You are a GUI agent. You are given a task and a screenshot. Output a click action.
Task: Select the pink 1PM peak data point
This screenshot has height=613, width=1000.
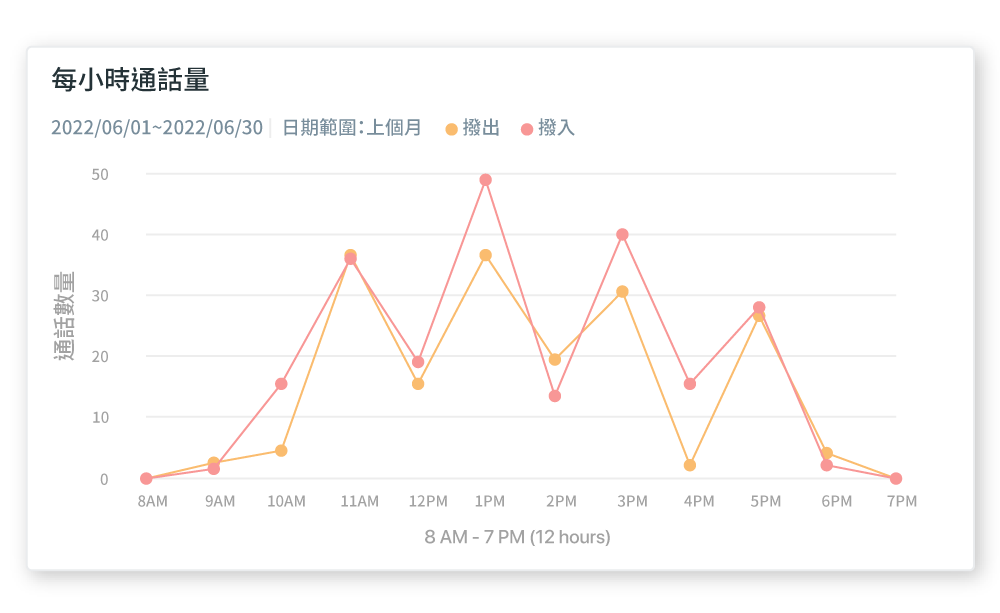485,180
